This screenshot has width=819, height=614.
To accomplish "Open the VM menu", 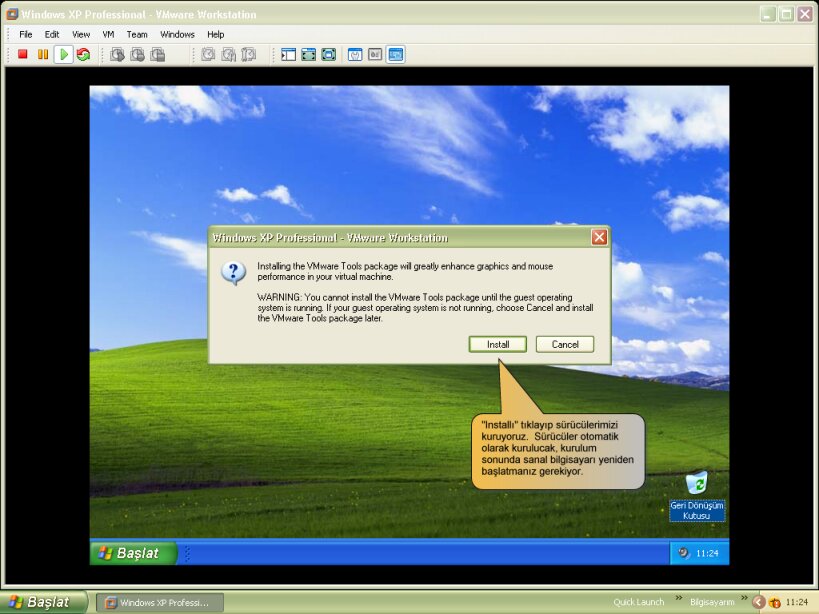I will click(108, 34).
